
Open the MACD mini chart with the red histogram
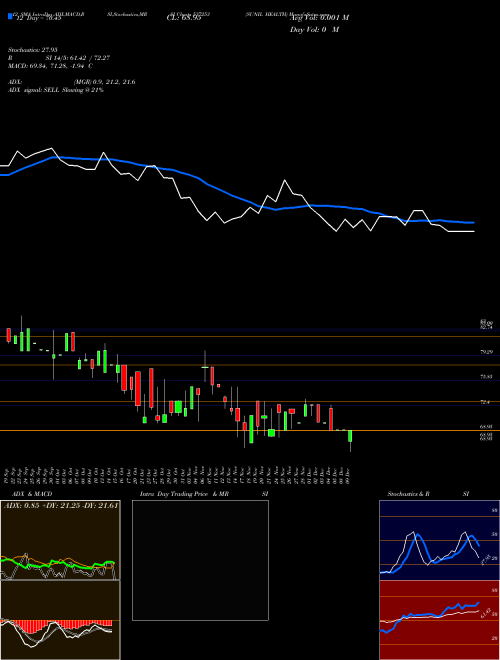pyautogui.click(x=60, y=620)
